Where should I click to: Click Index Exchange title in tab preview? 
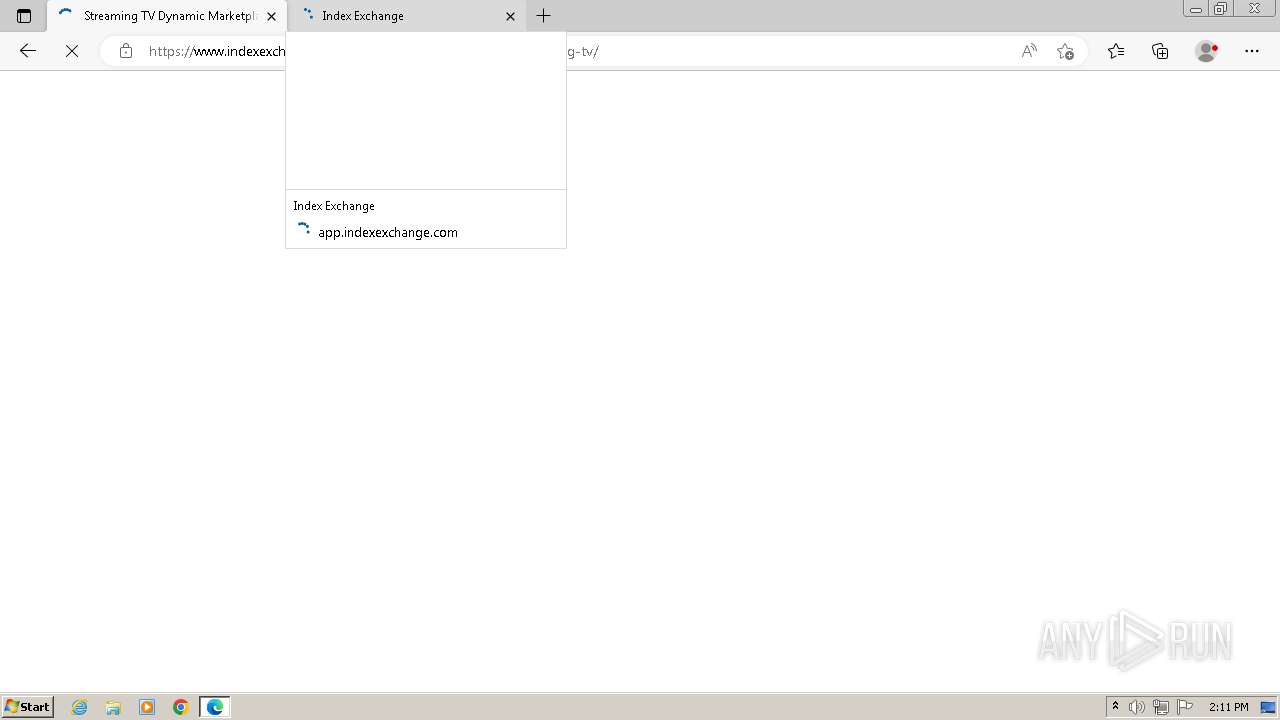[334, 206]
